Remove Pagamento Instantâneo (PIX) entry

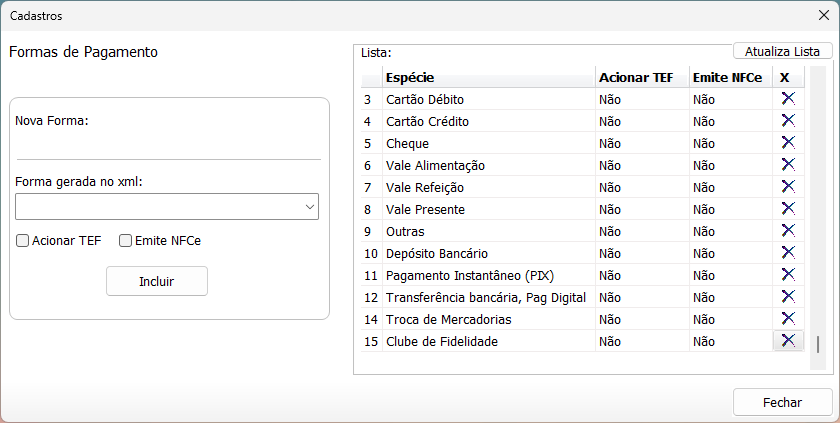[788, 275]
